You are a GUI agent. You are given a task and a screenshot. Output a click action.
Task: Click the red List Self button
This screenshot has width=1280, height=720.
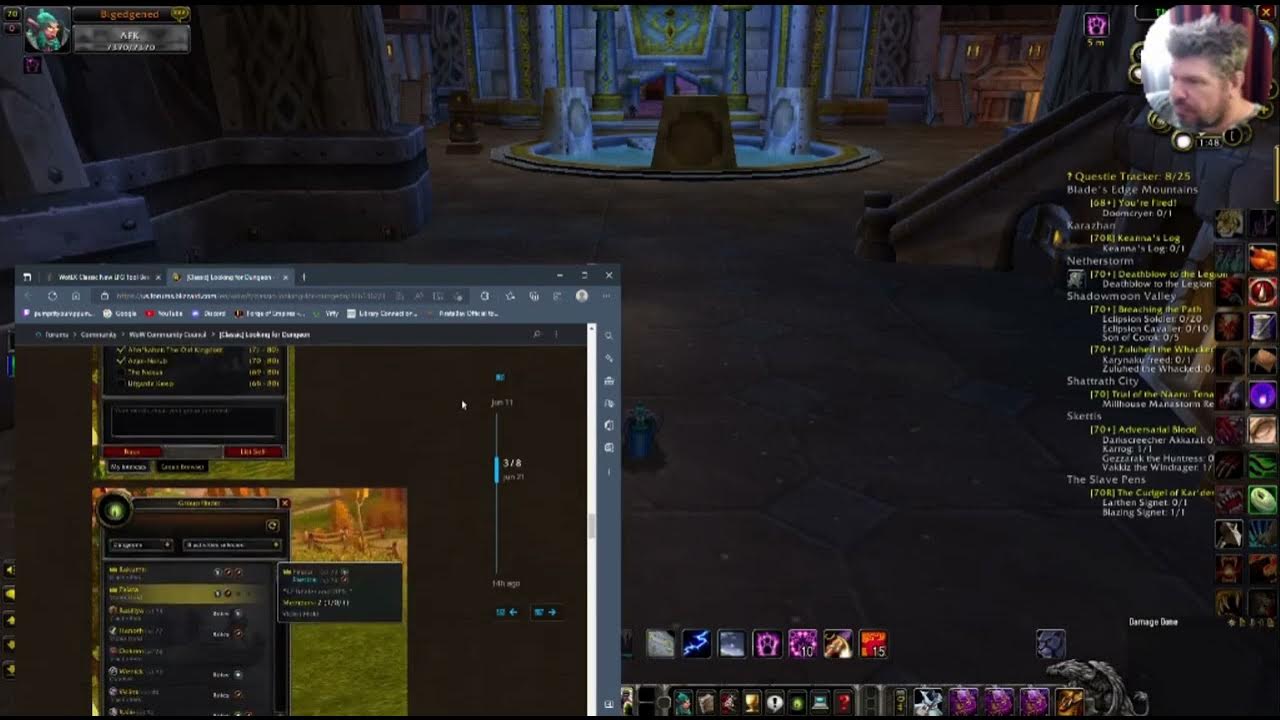tap(253, 452)
